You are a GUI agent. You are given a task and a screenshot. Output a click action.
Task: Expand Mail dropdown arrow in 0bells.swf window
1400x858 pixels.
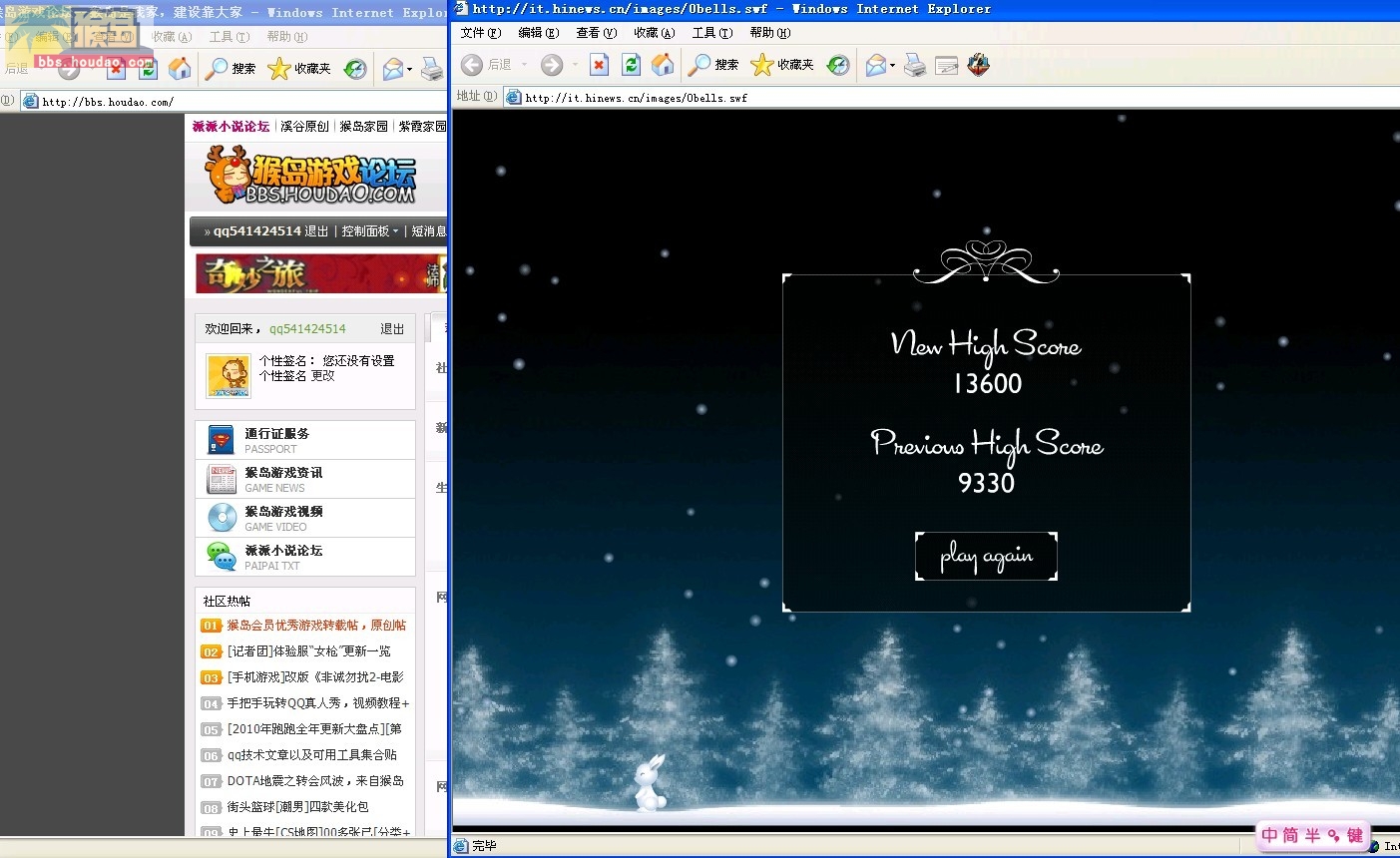tap(892, 66)
